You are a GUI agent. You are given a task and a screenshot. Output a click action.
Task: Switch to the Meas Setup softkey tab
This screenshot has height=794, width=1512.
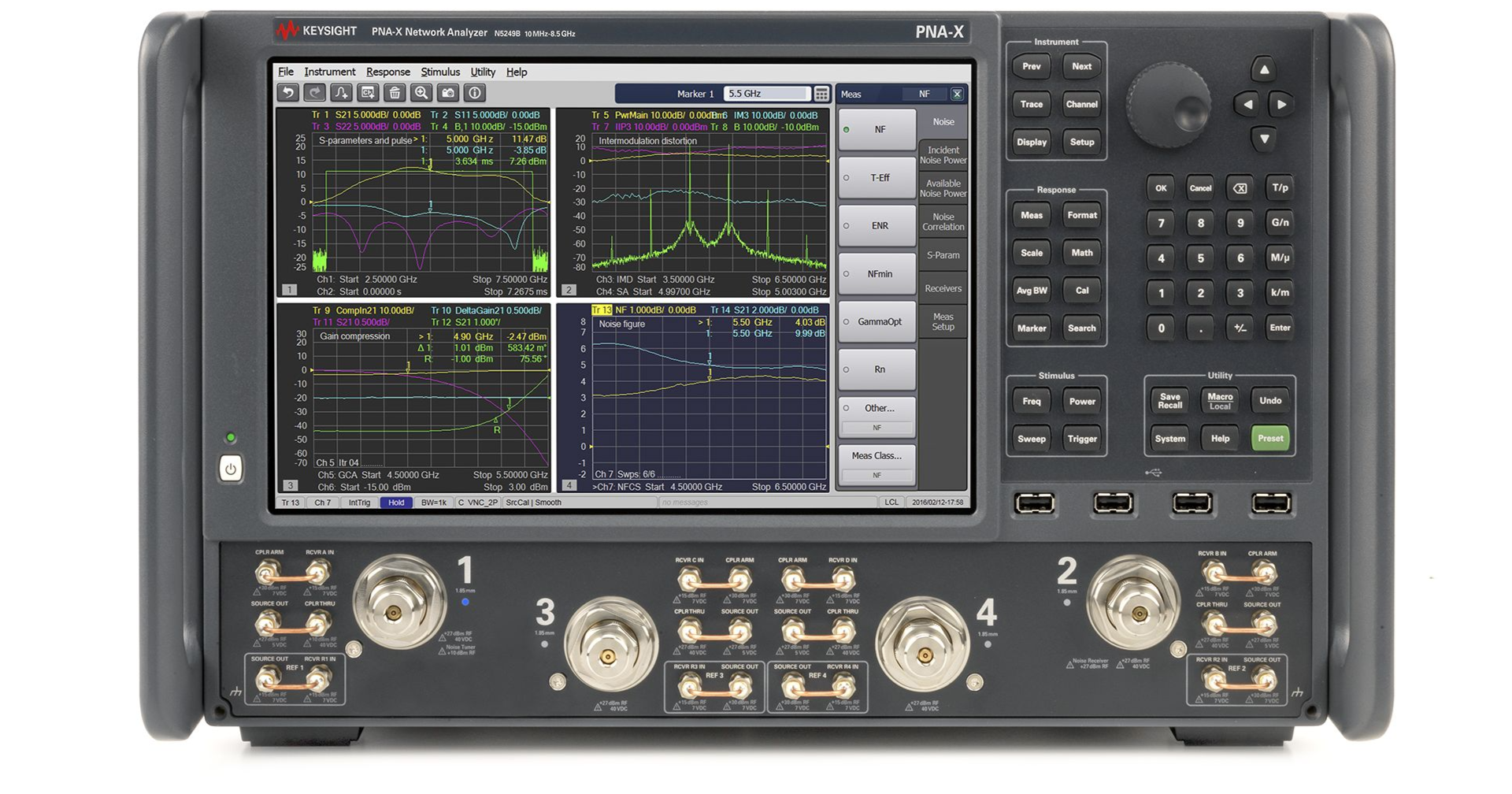[943, 321]
